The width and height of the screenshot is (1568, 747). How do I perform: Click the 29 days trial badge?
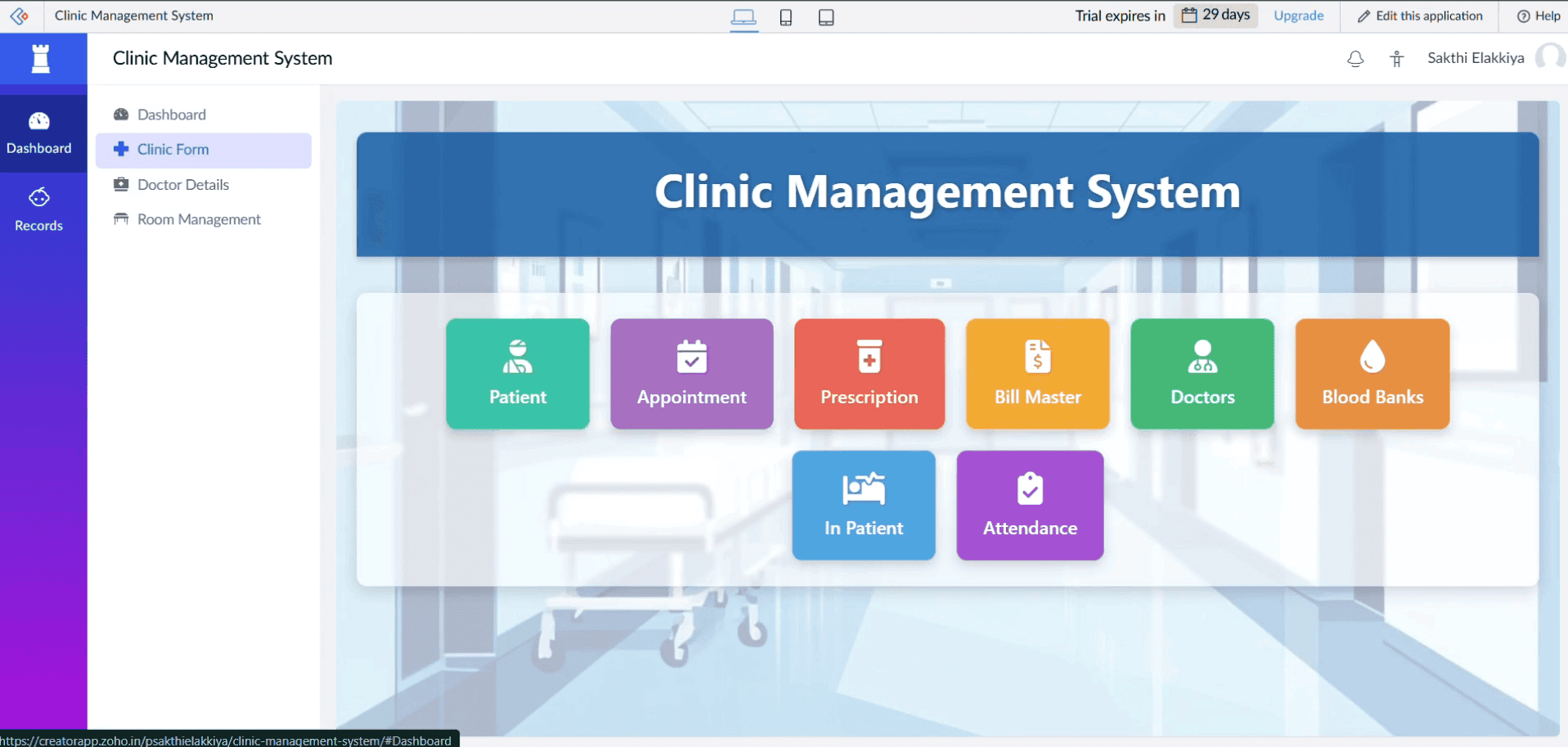(1216, 16)
